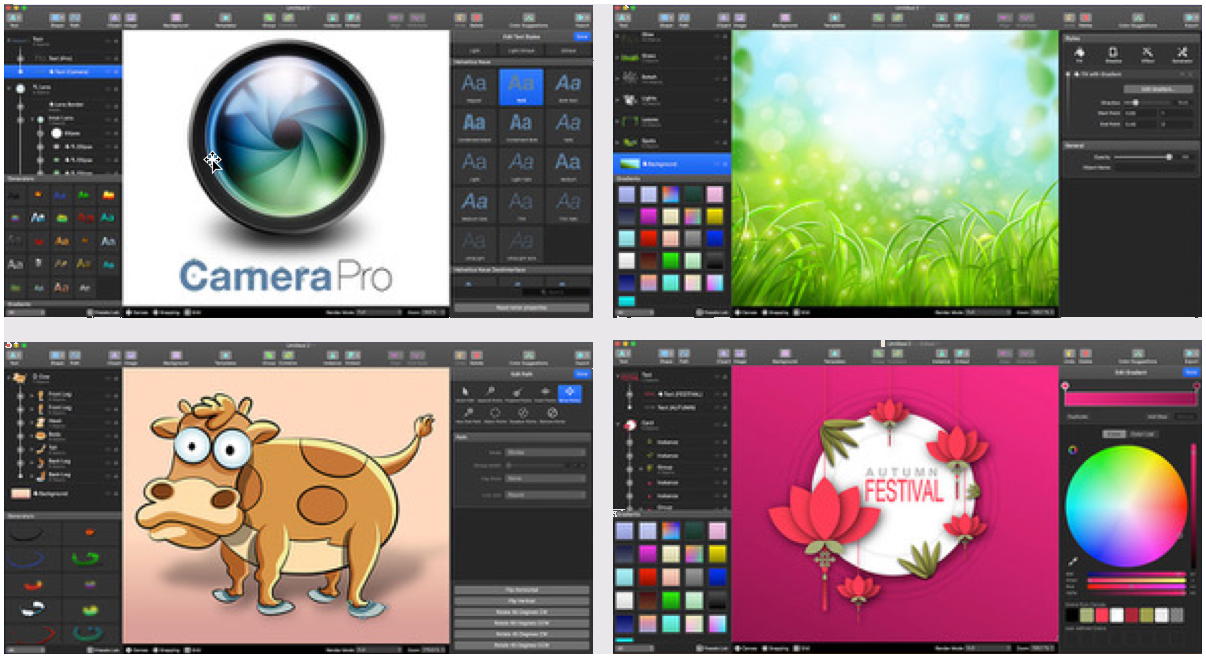Select the Text (Pro) layer row

pyautogui.click(x=61, y=58)
